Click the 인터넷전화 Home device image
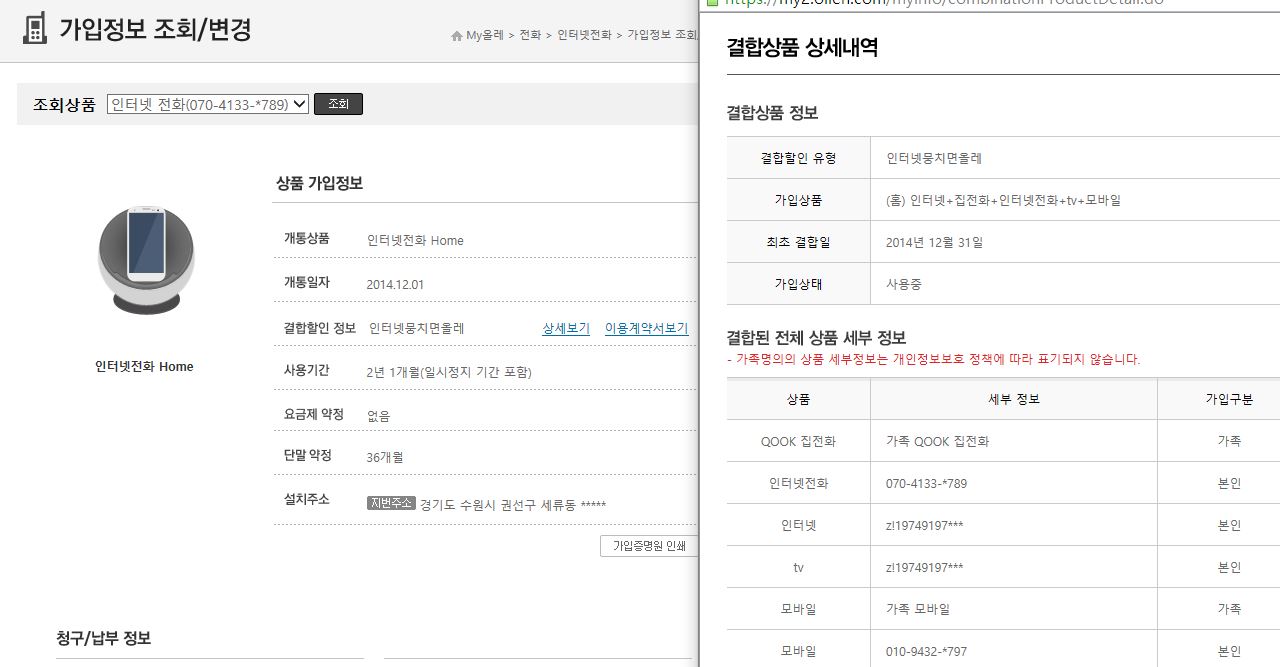The height and width of the screenshot is (667, 1280). [x=146, y=258]
